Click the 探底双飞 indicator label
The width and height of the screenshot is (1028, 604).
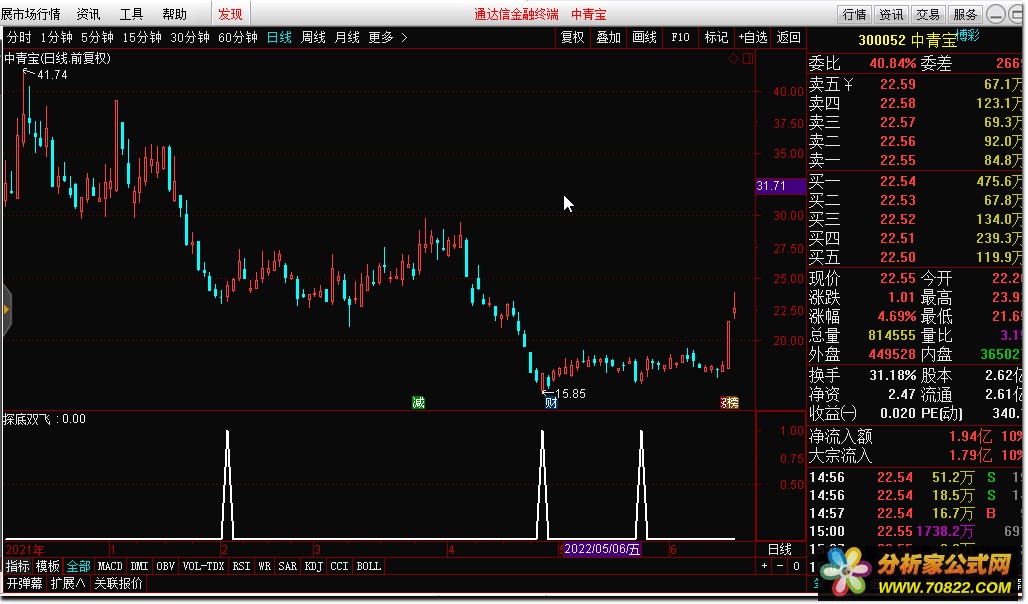(27, 419)
